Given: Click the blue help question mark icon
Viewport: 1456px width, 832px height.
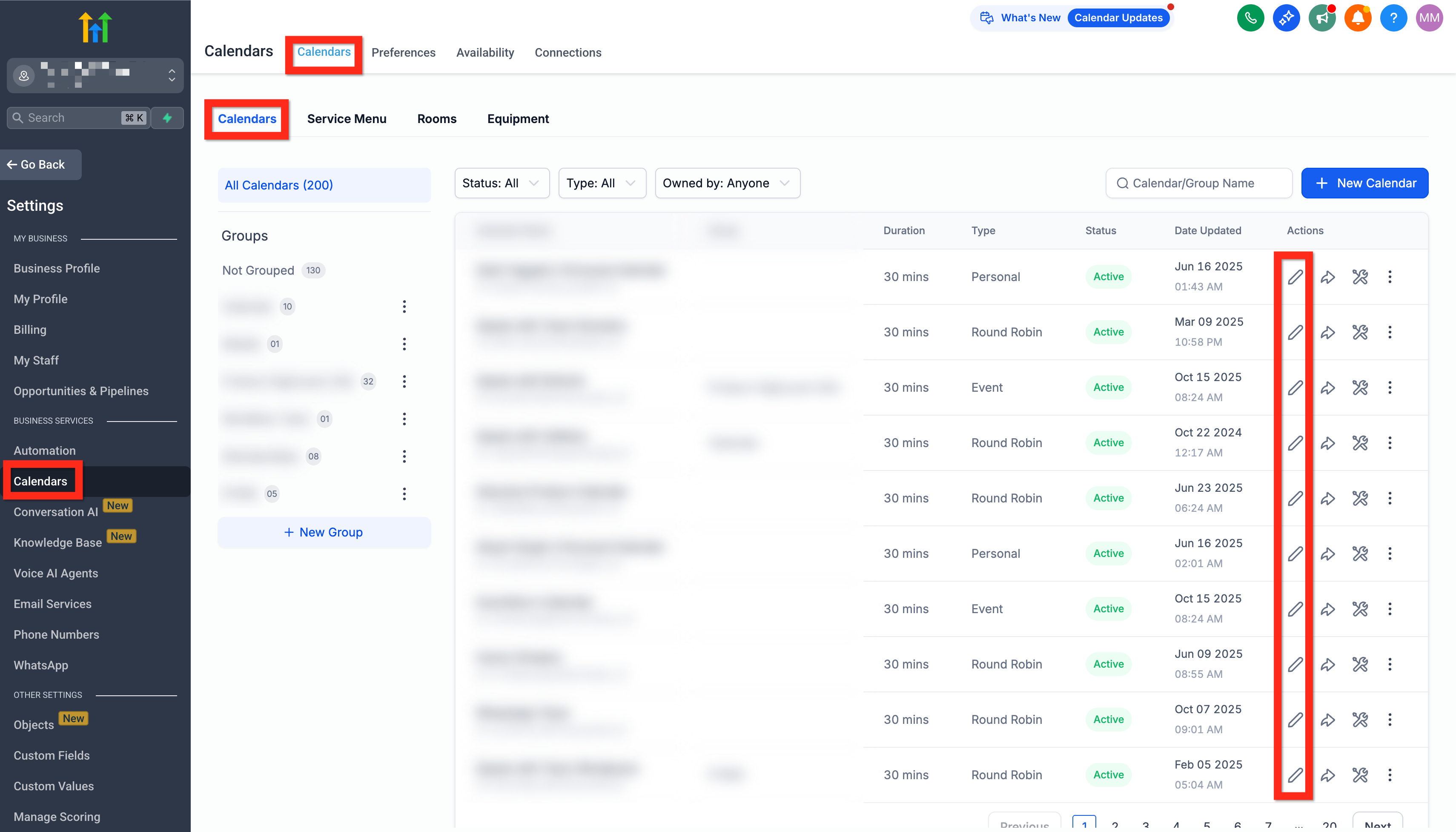Looking at the screenshot, I should coord(1393,18).
